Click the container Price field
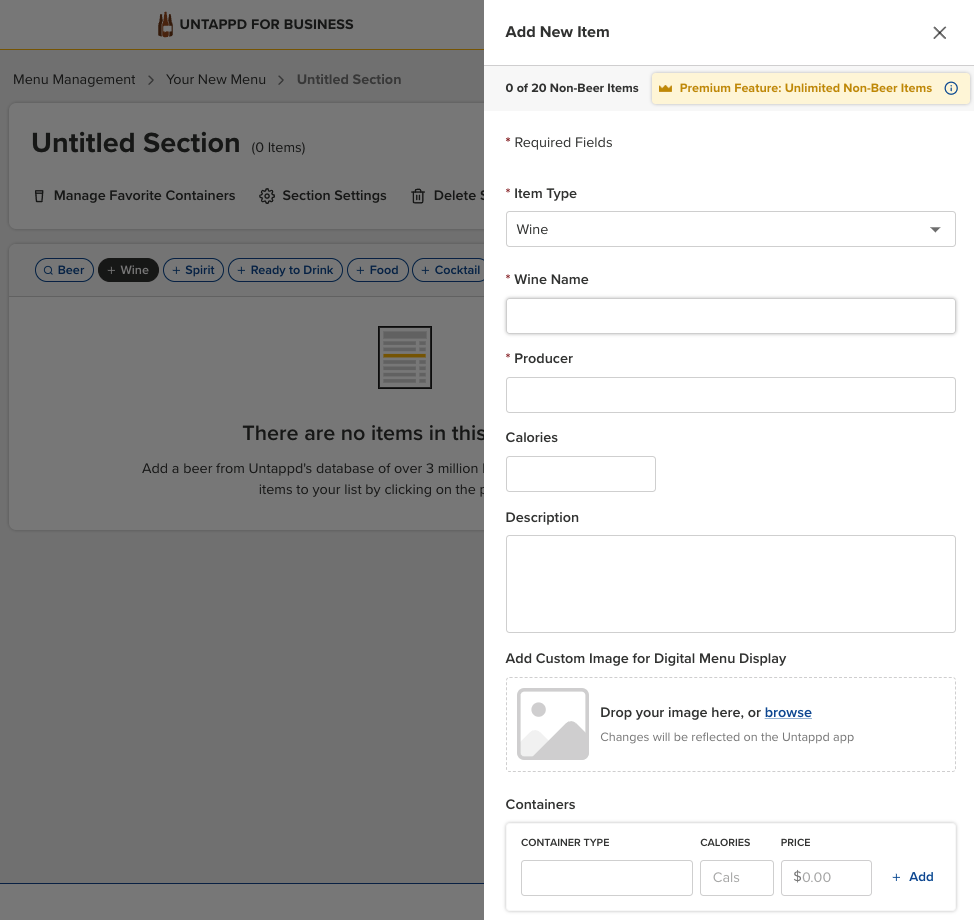 826,878
